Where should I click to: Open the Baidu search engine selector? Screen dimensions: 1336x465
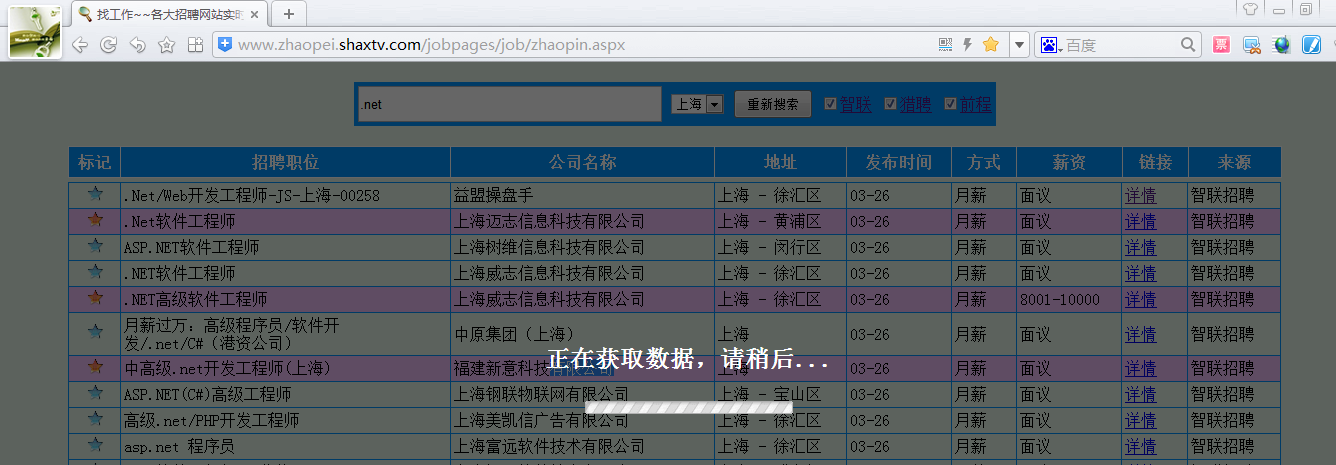coord(1050,45)
